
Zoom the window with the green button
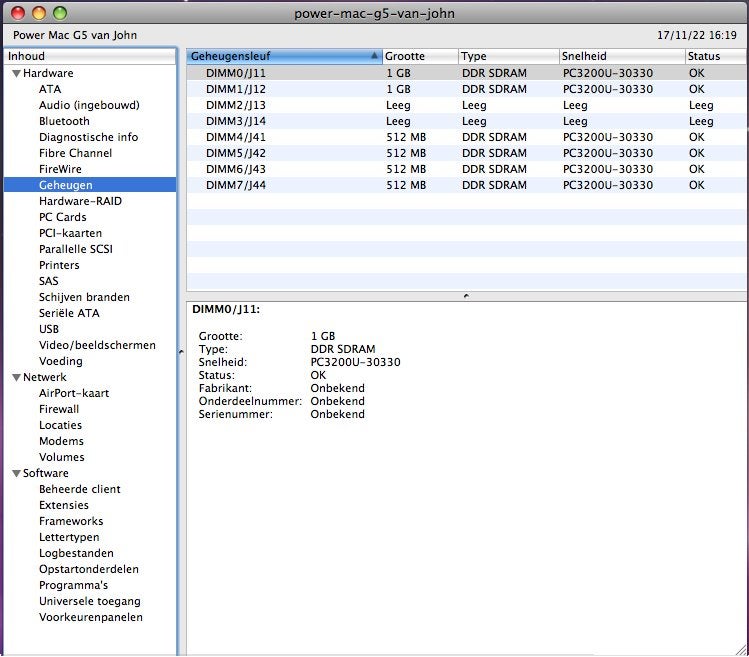[x=60, y=13]
